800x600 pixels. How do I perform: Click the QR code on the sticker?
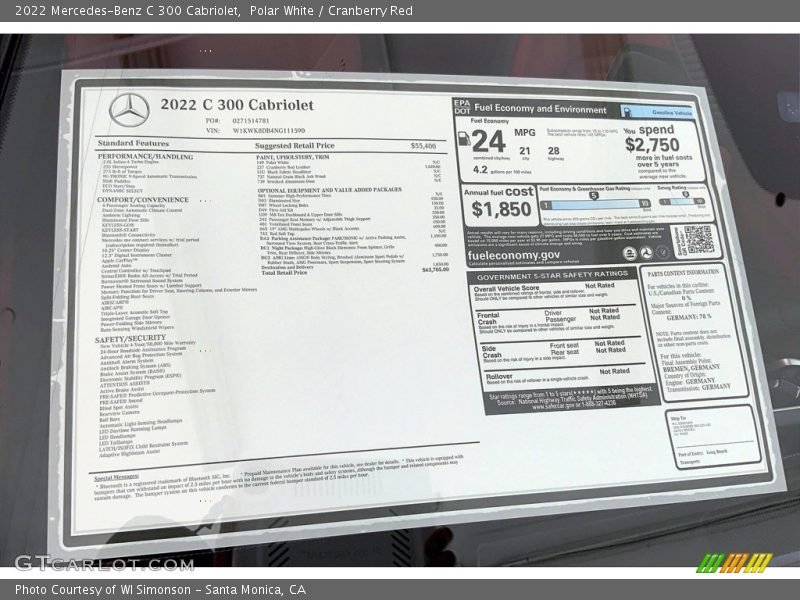pos(698,239)
